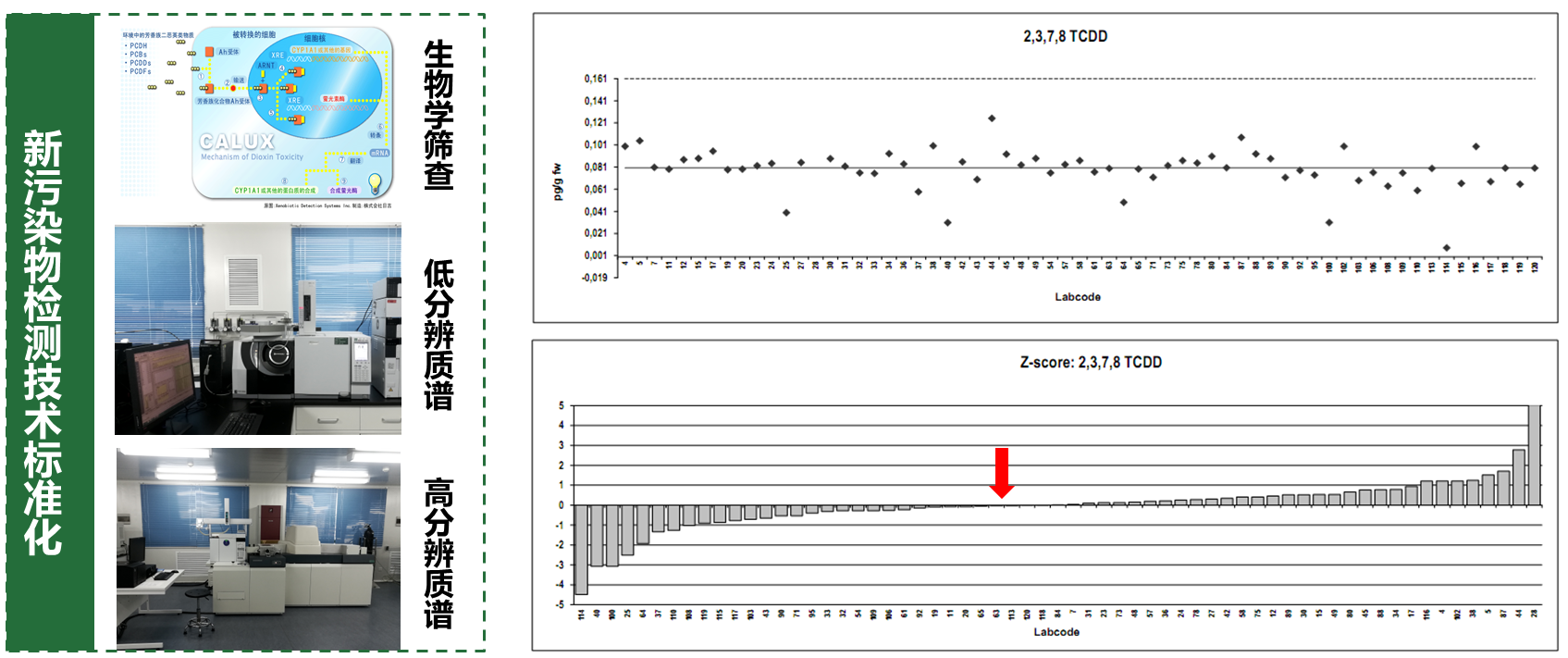Click the CALUX logo text
The width and height of the screenshot is (1568, 658).
point(237,142)
